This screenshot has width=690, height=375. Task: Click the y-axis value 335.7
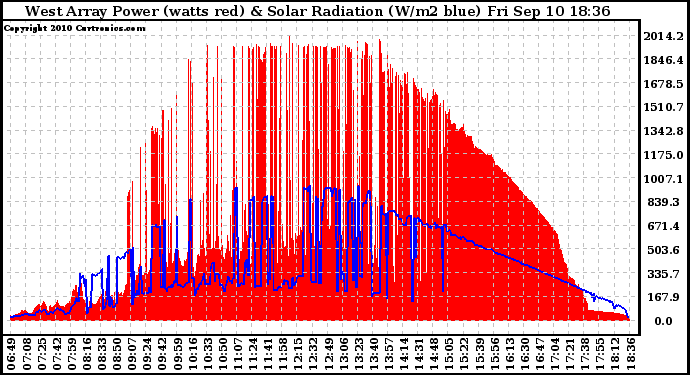tap(664, 274)
